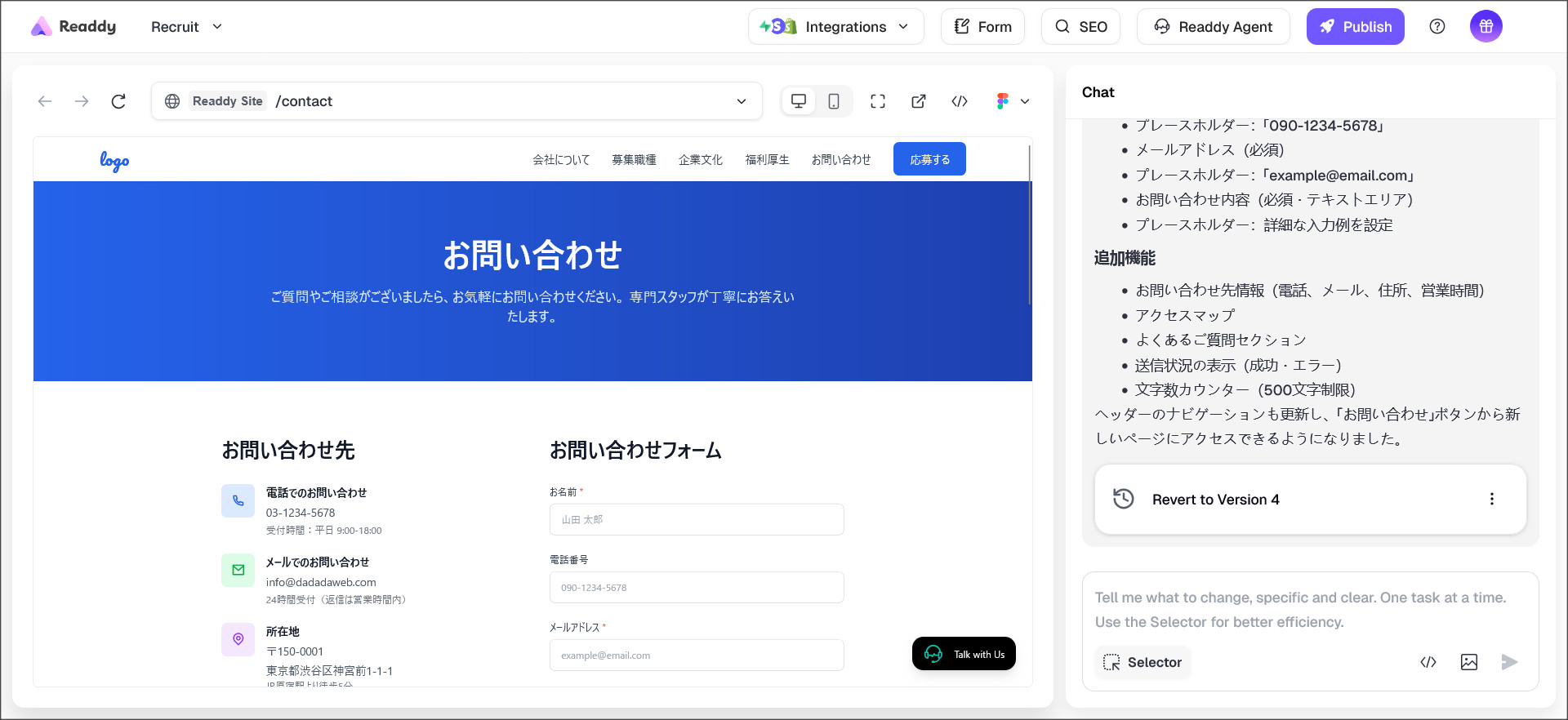1568x720 pixels.
Task: Publish the site
Action: (x=1355, y=27)
